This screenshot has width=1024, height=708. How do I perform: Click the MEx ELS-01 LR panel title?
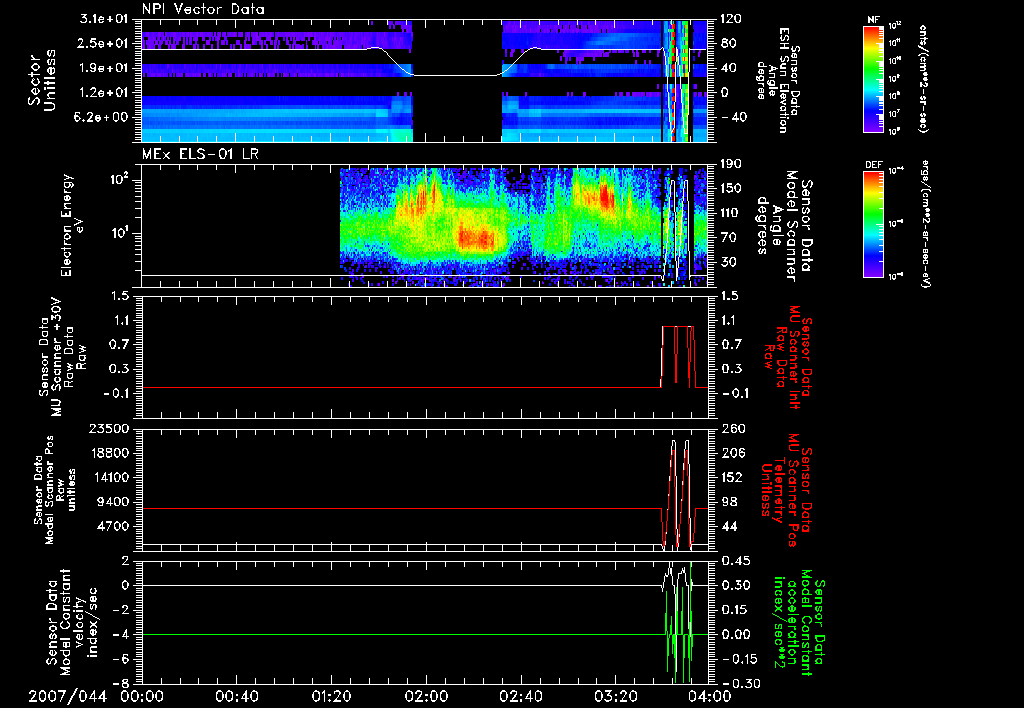[x=200, y=155]
